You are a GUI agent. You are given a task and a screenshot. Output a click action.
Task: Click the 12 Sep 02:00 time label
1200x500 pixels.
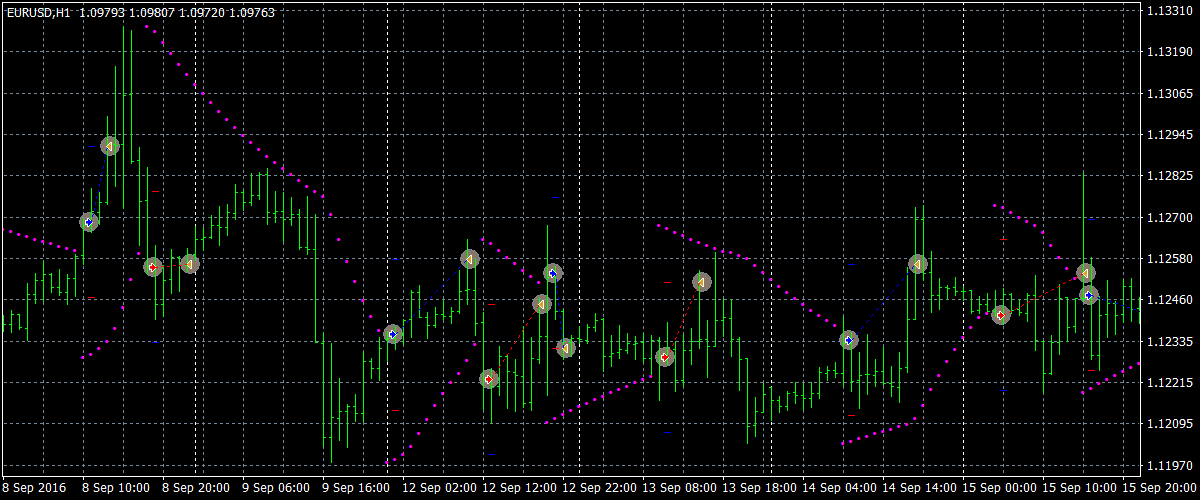pyautogui.click(x=439, y=489)
